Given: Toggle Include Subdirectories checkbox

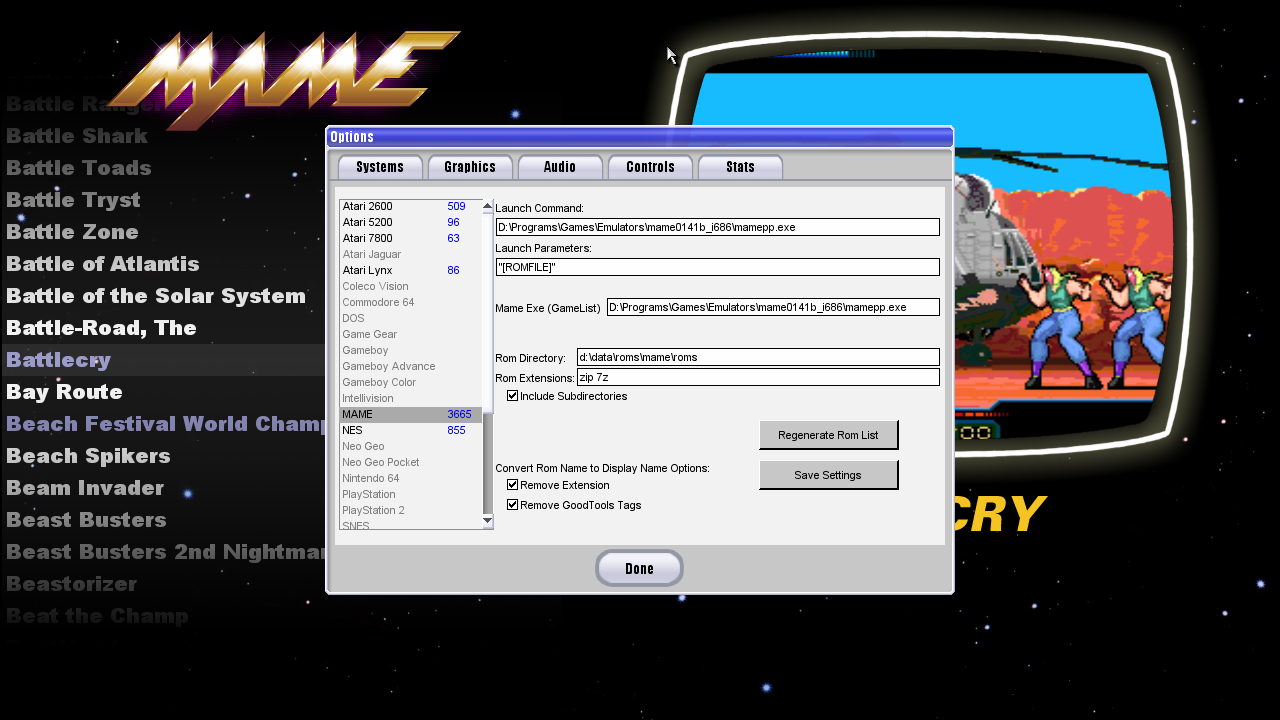Looking at the screenshot, I should [x=513, y=396].
